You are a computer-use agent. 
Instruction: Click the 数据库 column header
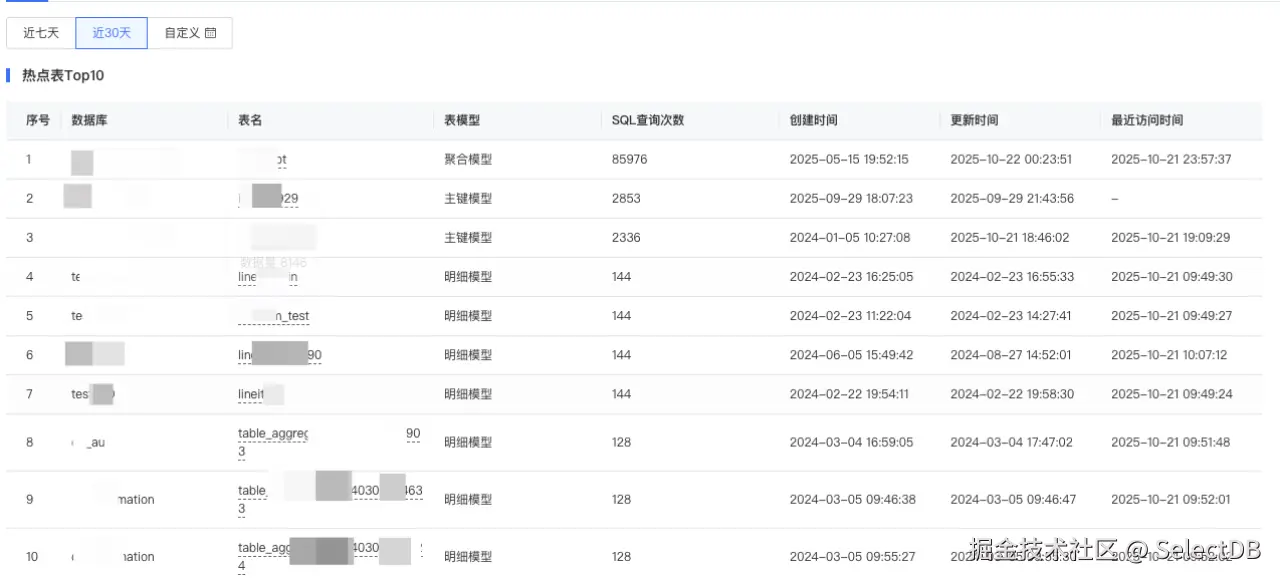pyautogui.click(x=90, y=120)
